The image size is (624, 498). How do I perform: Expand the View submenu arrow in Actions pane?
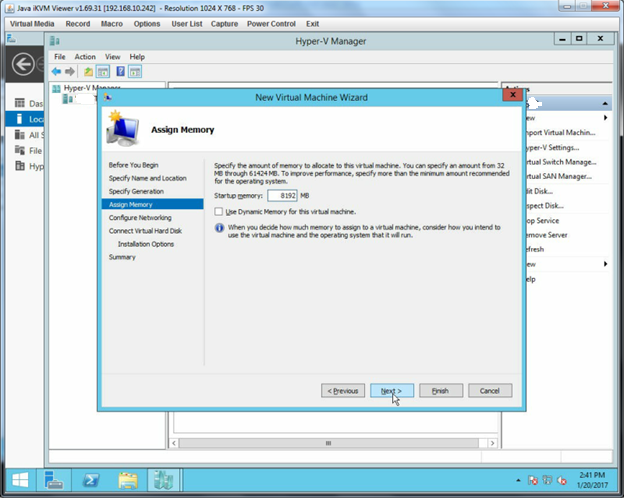pyautogui.click(x=605, y=264)
